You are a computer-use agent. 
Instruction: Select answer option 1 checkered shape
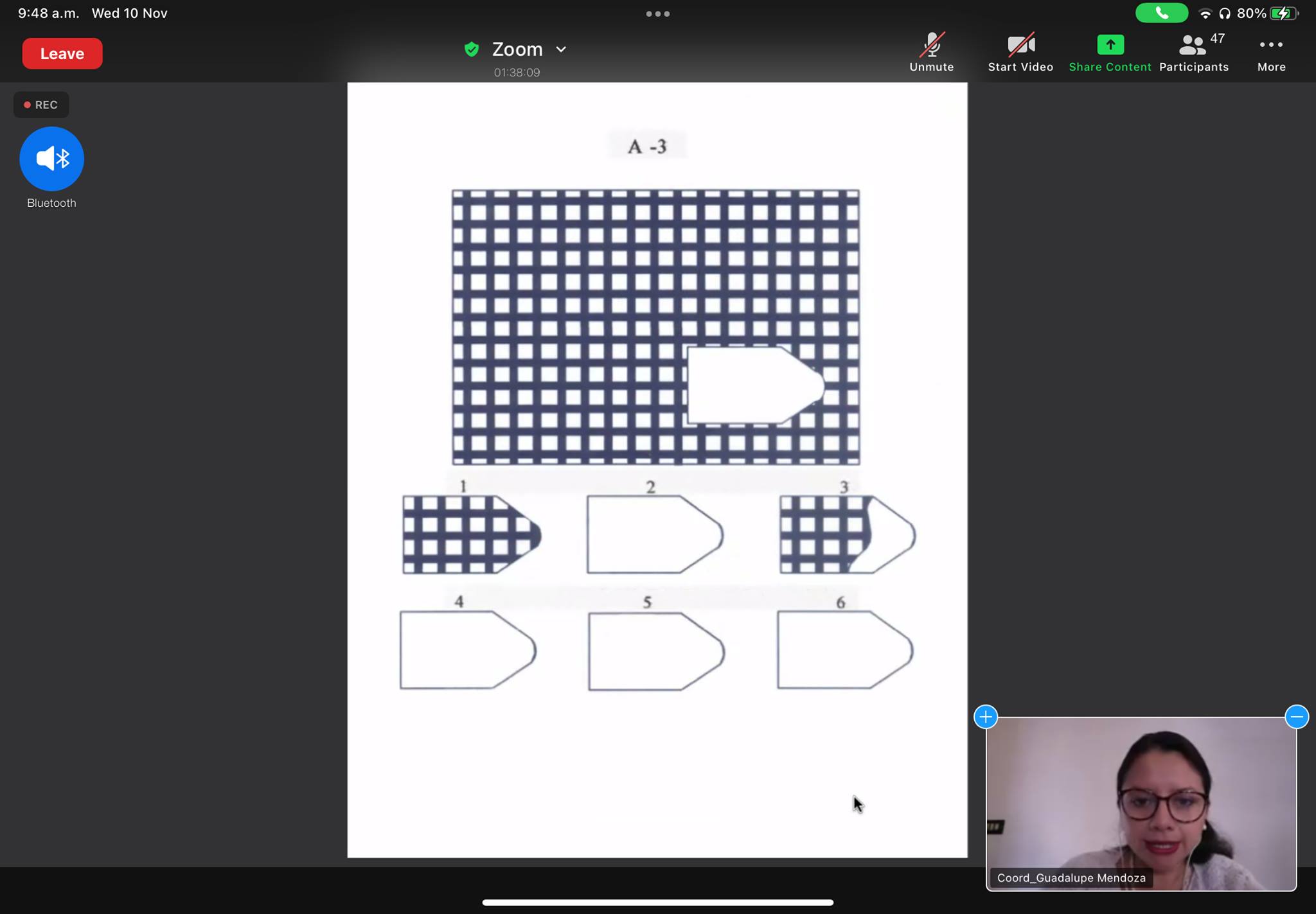472,534
